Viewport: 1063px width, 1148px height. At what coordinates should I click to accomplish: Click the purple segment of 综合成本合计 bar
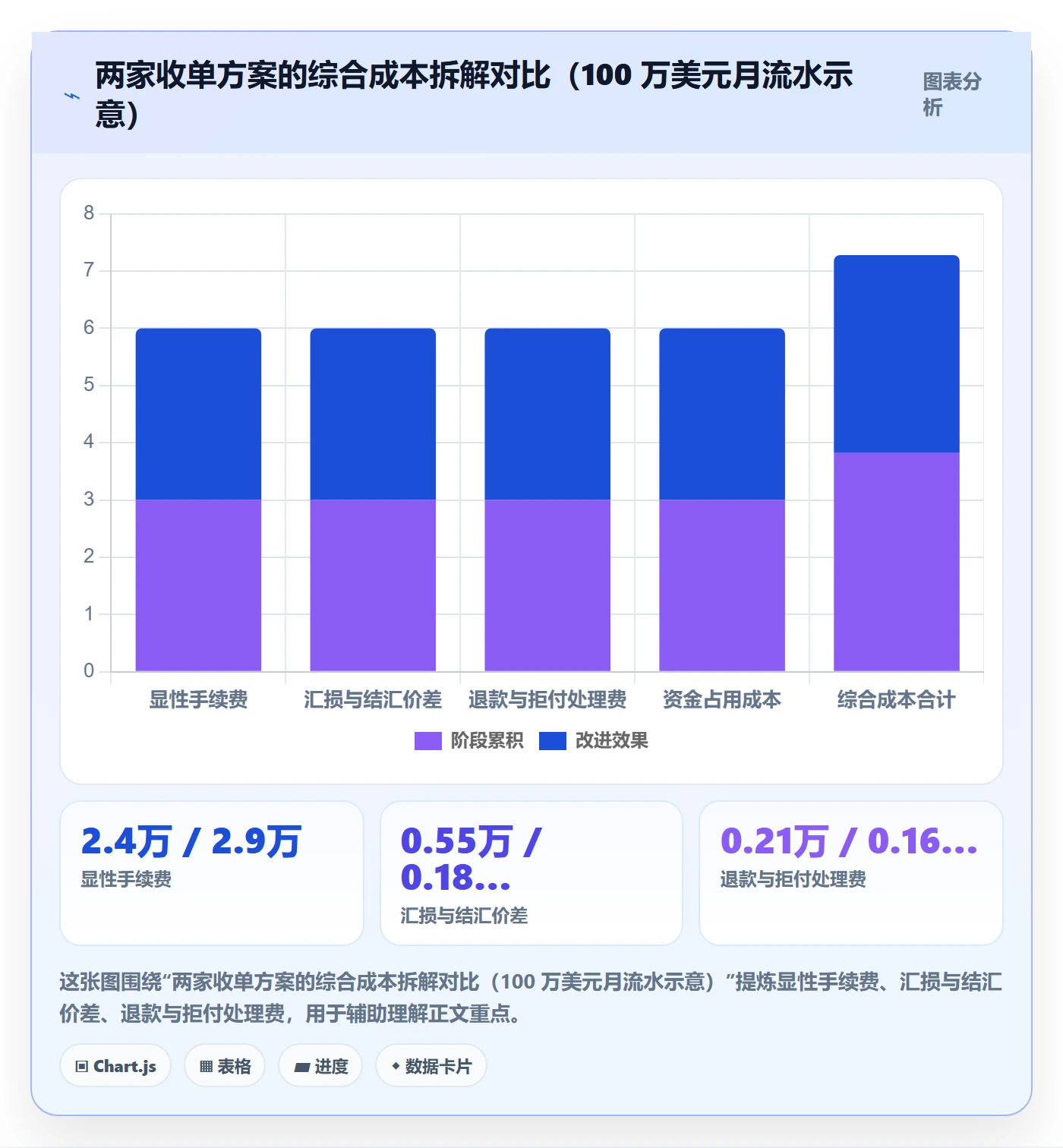point(897,562)
